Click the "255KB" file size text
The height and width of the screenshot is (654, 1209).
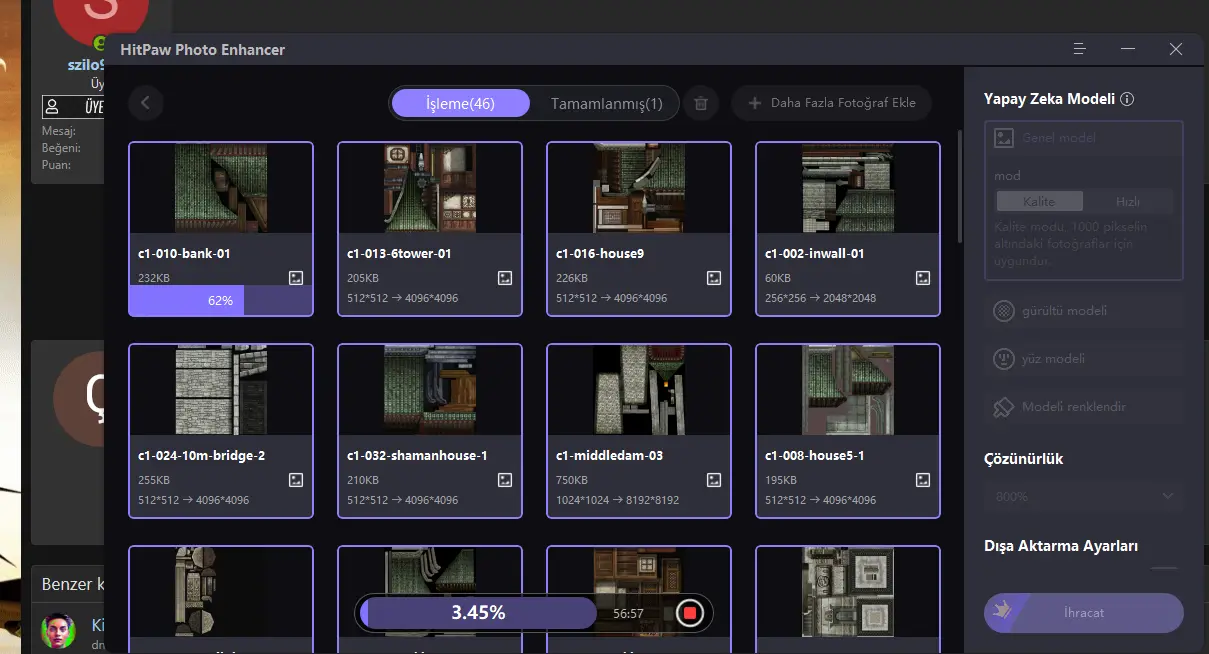(153, 480)
